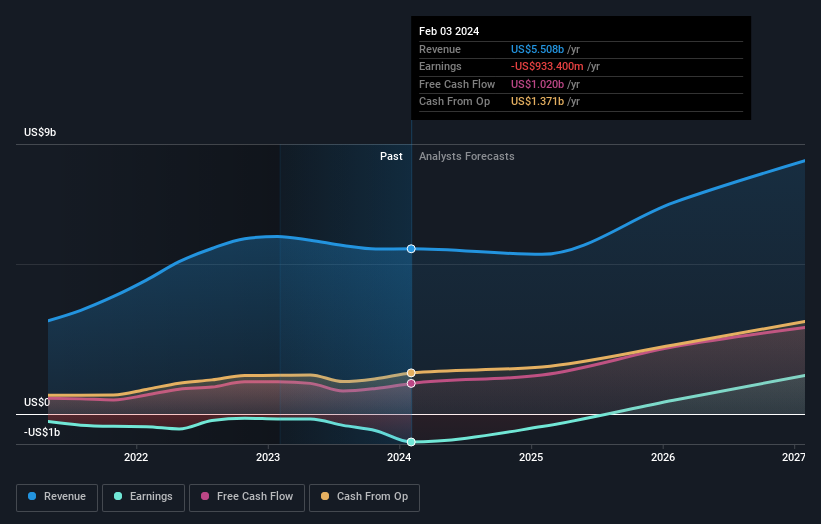821x524 pixels.
Task: Click the 2022 x-axis label
Action: pos(136,457)
